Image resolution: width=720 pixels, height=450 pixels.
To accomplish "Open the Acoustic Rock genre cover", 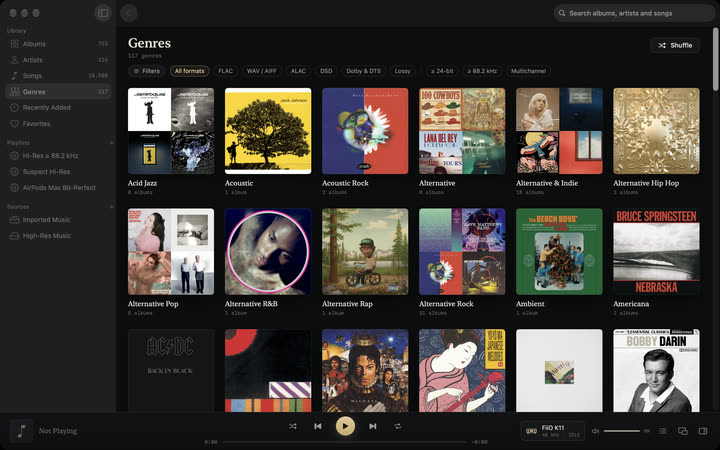I will pos(365,131).
